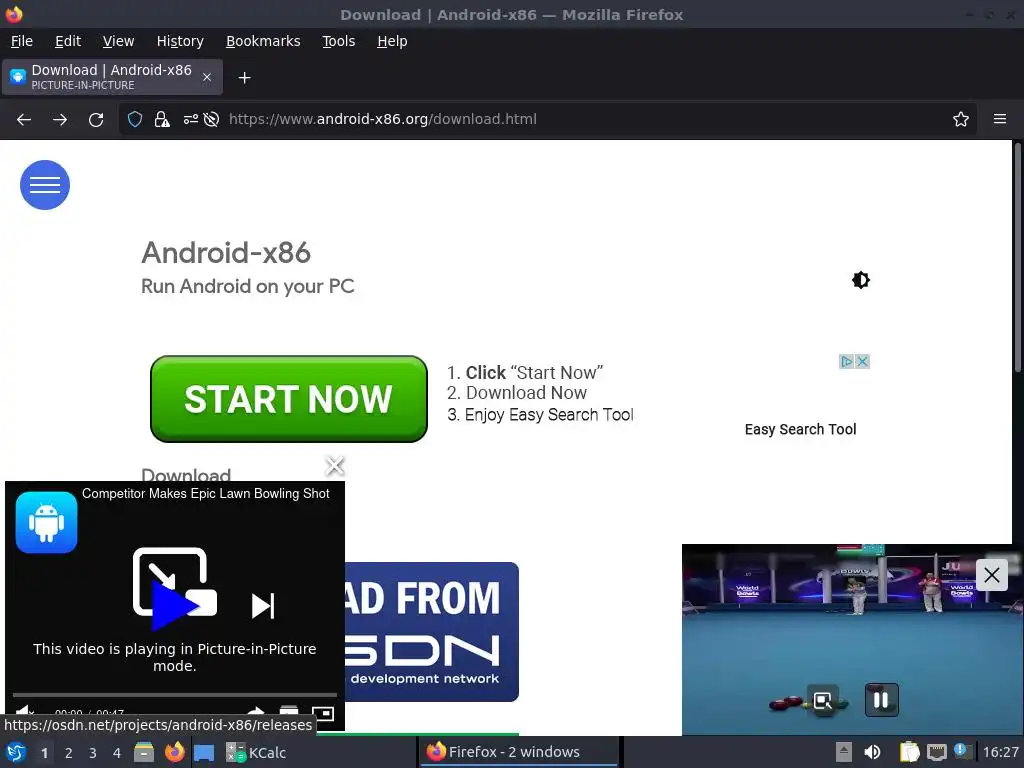Toggle the video player fullscreen icon
Screen dimensions: 1024x768
[323, 712]
